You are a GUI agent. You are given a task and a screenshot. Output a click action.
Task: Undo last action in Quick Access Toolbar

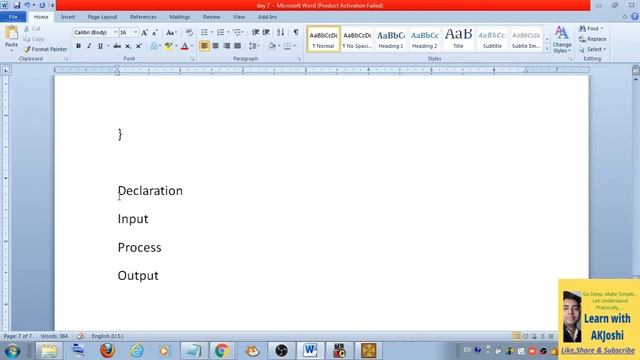[27, 5]
